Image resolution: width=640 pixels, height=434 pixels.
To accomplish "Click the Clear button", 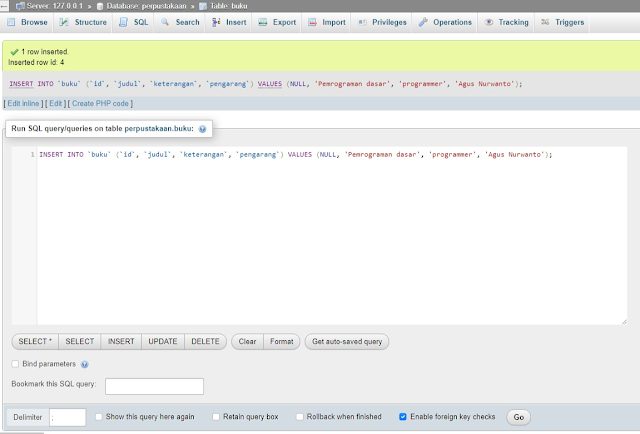I will [x=247, y=342].
